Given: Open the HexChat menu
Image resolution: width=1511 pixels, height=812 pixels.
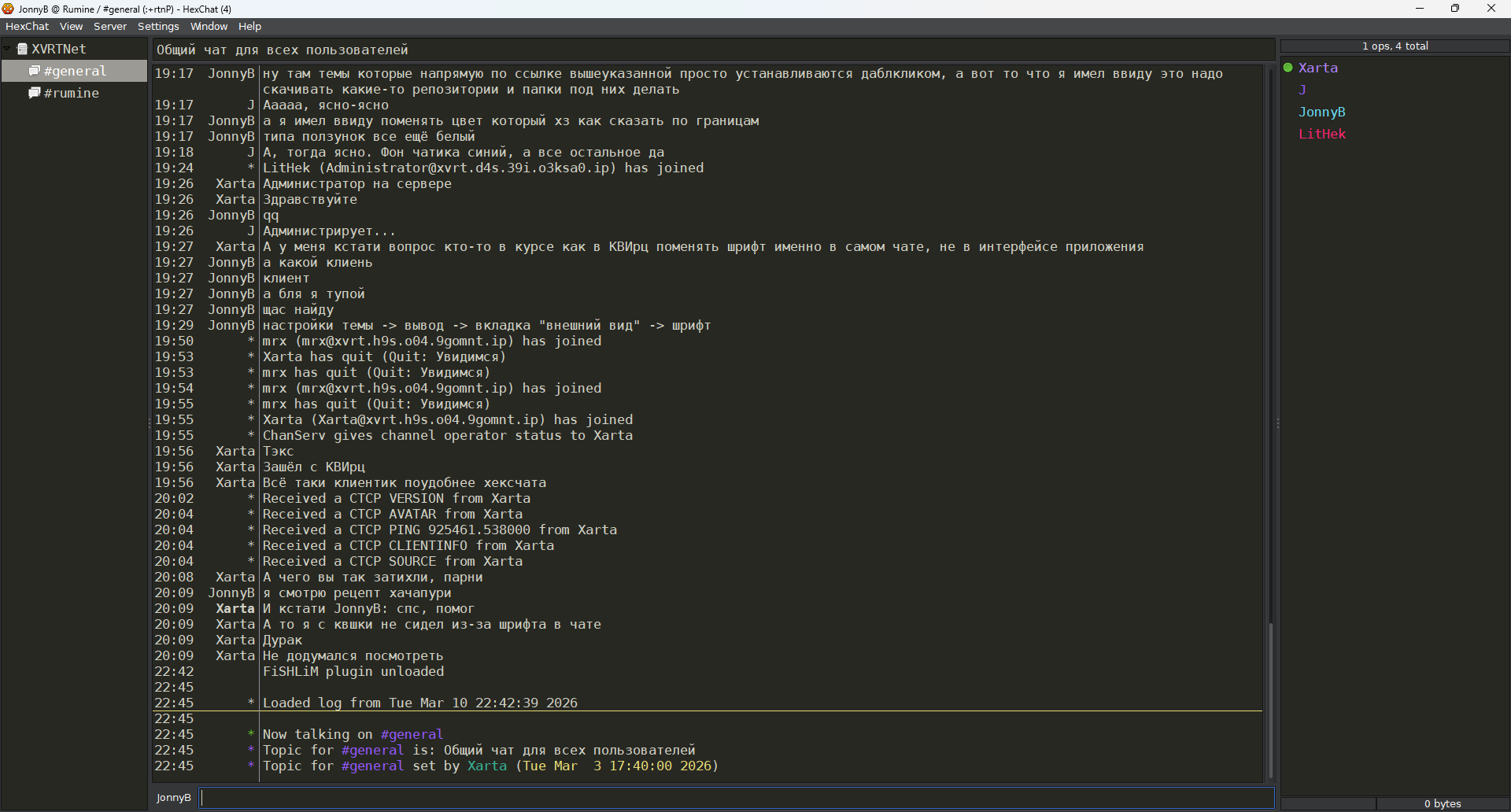Looking at the screenshot, I should point(27,27).
